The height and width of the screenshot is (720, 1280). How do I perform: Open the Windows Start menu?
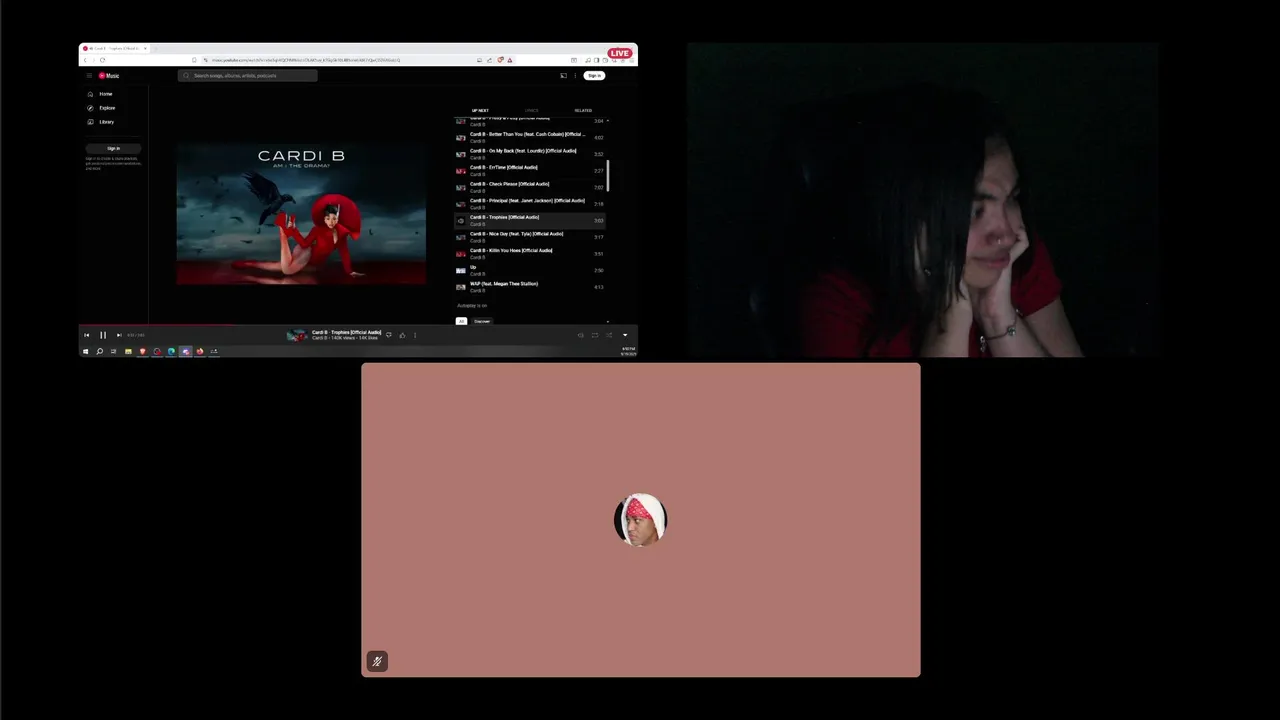[x=86, y=351]
